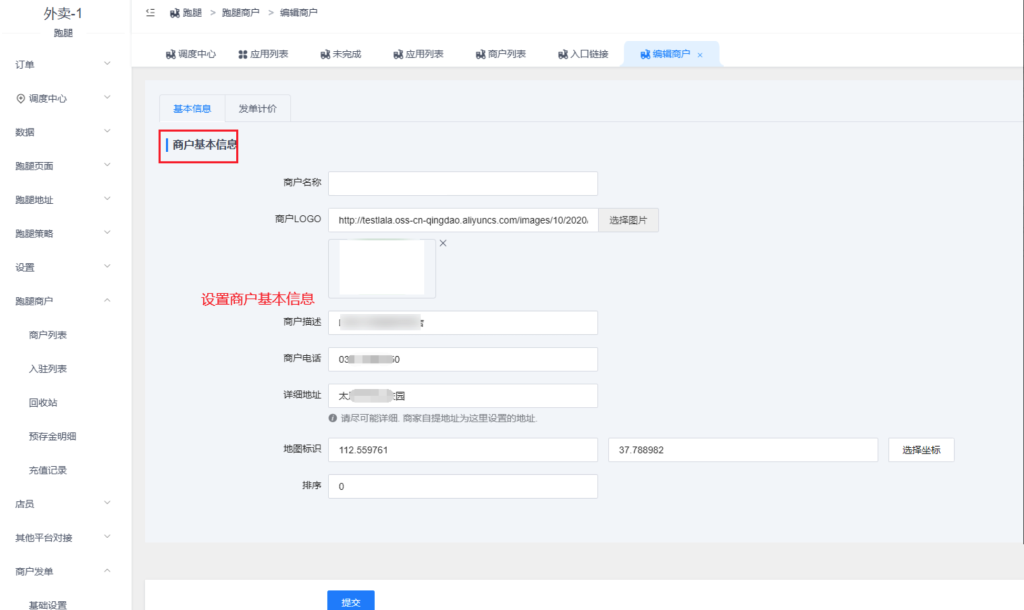The image size is (1024, 610).
Task: Click the info icon below 详细地址
Action: click(x=332, y=418)
